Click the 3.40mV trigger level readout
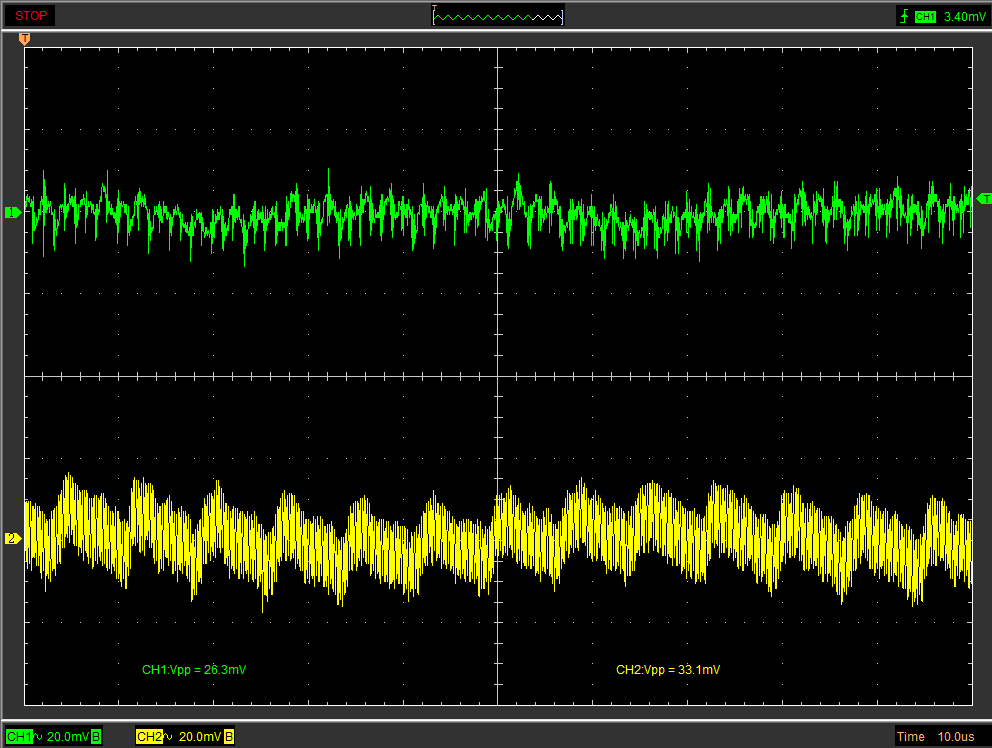 pos(963,16)
